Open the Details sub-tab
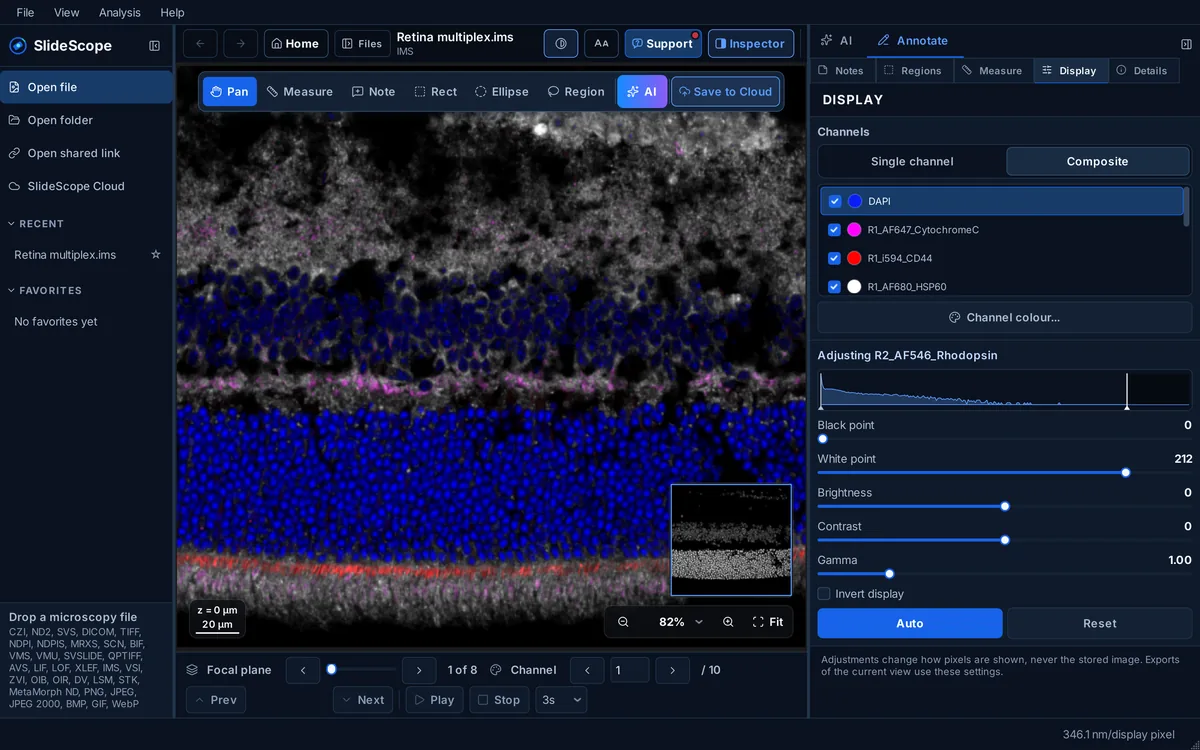This screenshot has width=1200, height=750. (1142, 71)
